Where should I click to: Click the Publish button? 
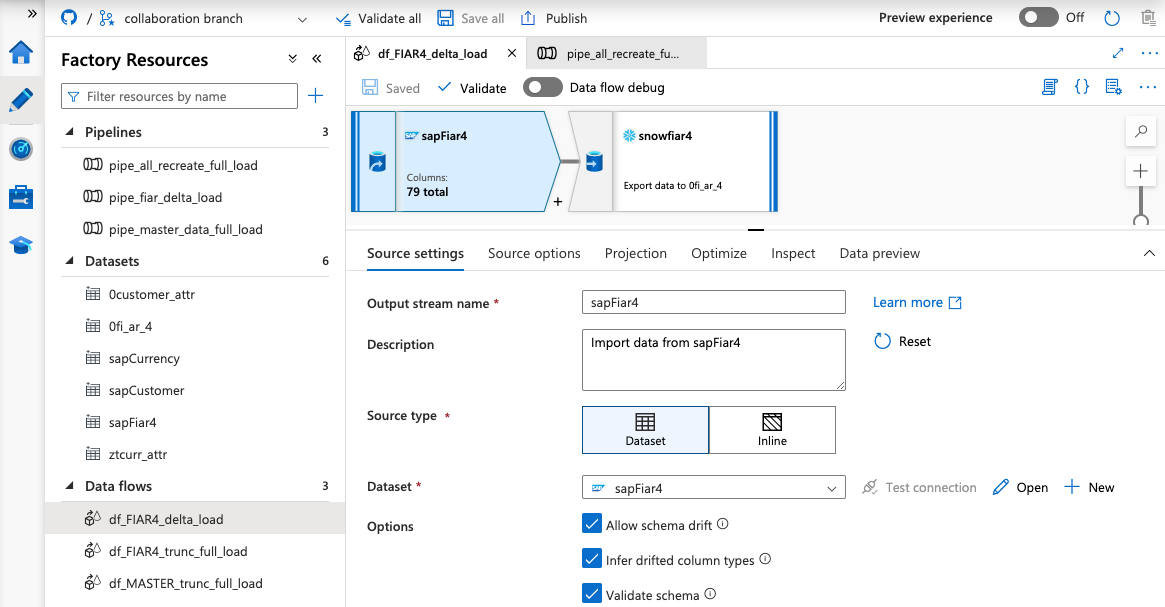pyautogui.click(x=553, y=17)
